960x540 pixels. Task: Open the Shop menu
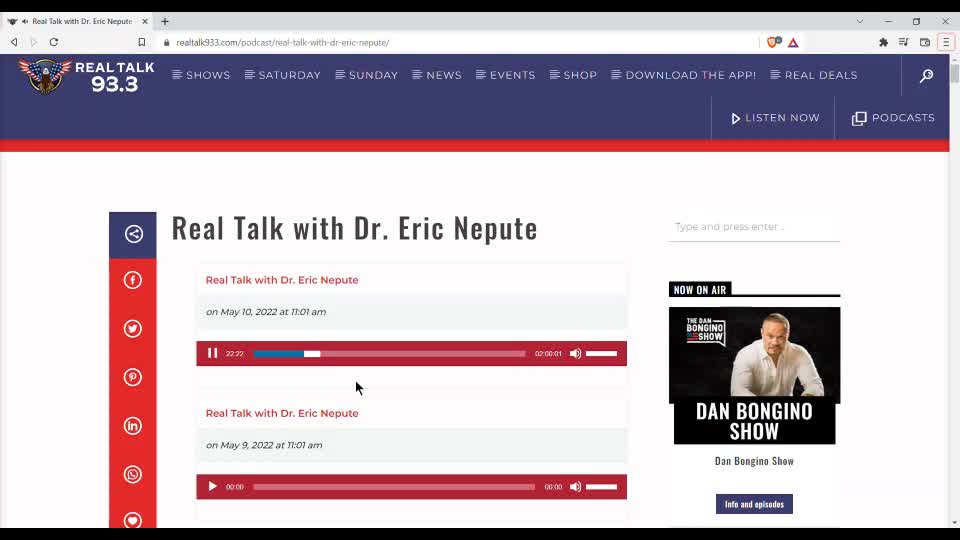[574, 75]
